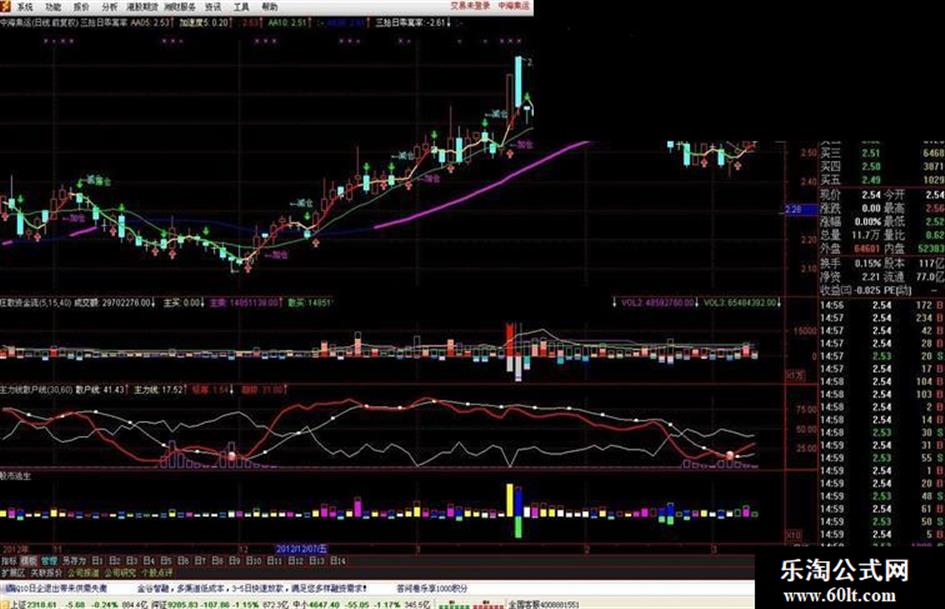Switch to template slot 日4
The width and height of the screenshot is (945, 609).
(149, 561)
